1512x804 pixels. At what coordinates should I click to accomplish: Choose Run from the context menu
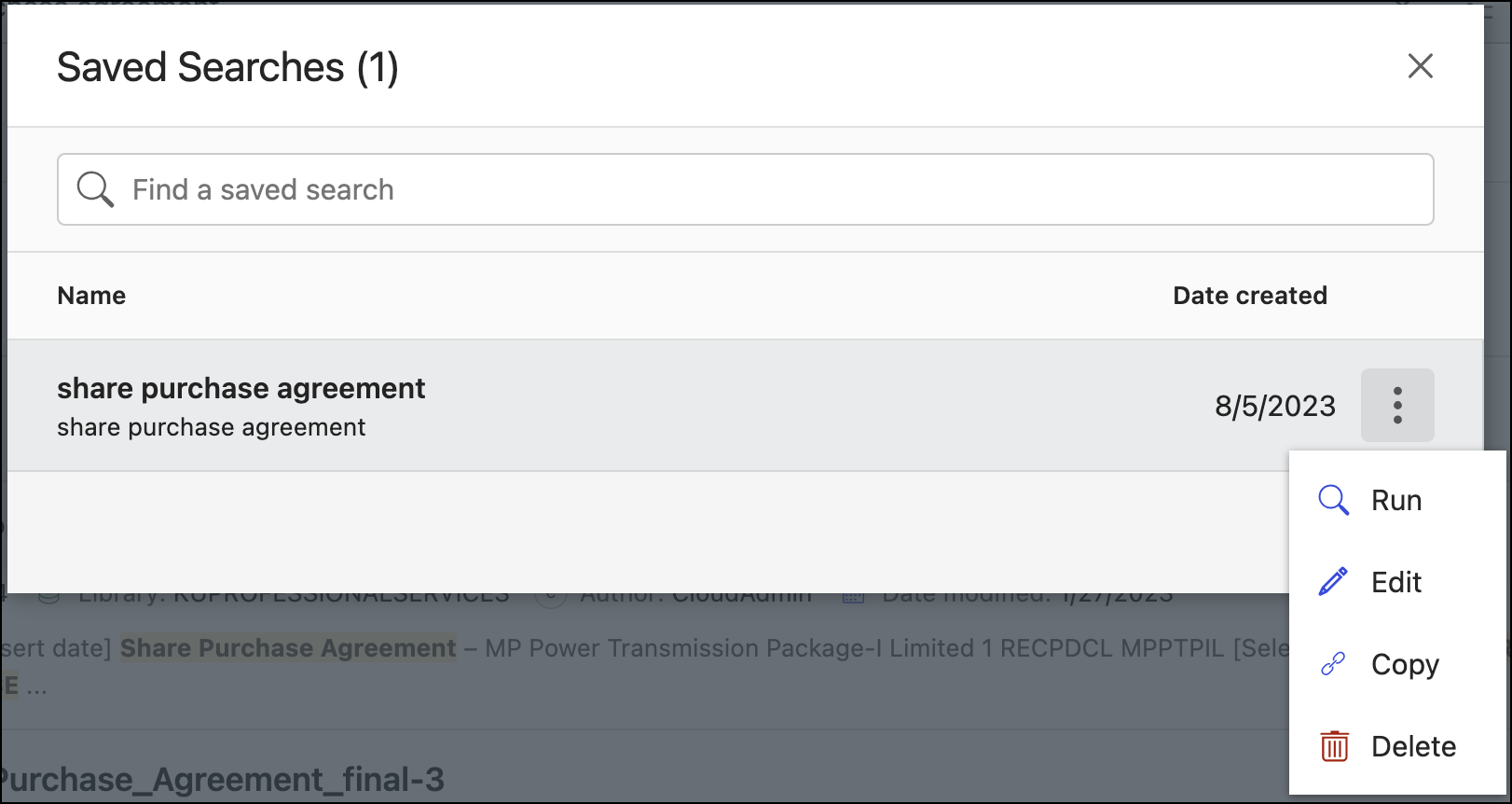1395,501
